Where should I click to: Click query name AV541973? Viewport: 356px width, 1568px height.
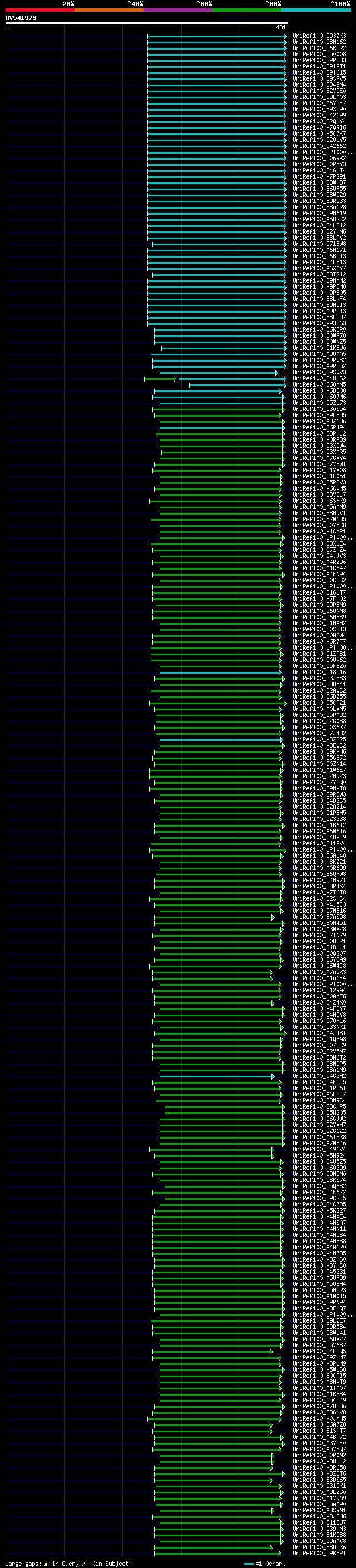tap(21, 18)
